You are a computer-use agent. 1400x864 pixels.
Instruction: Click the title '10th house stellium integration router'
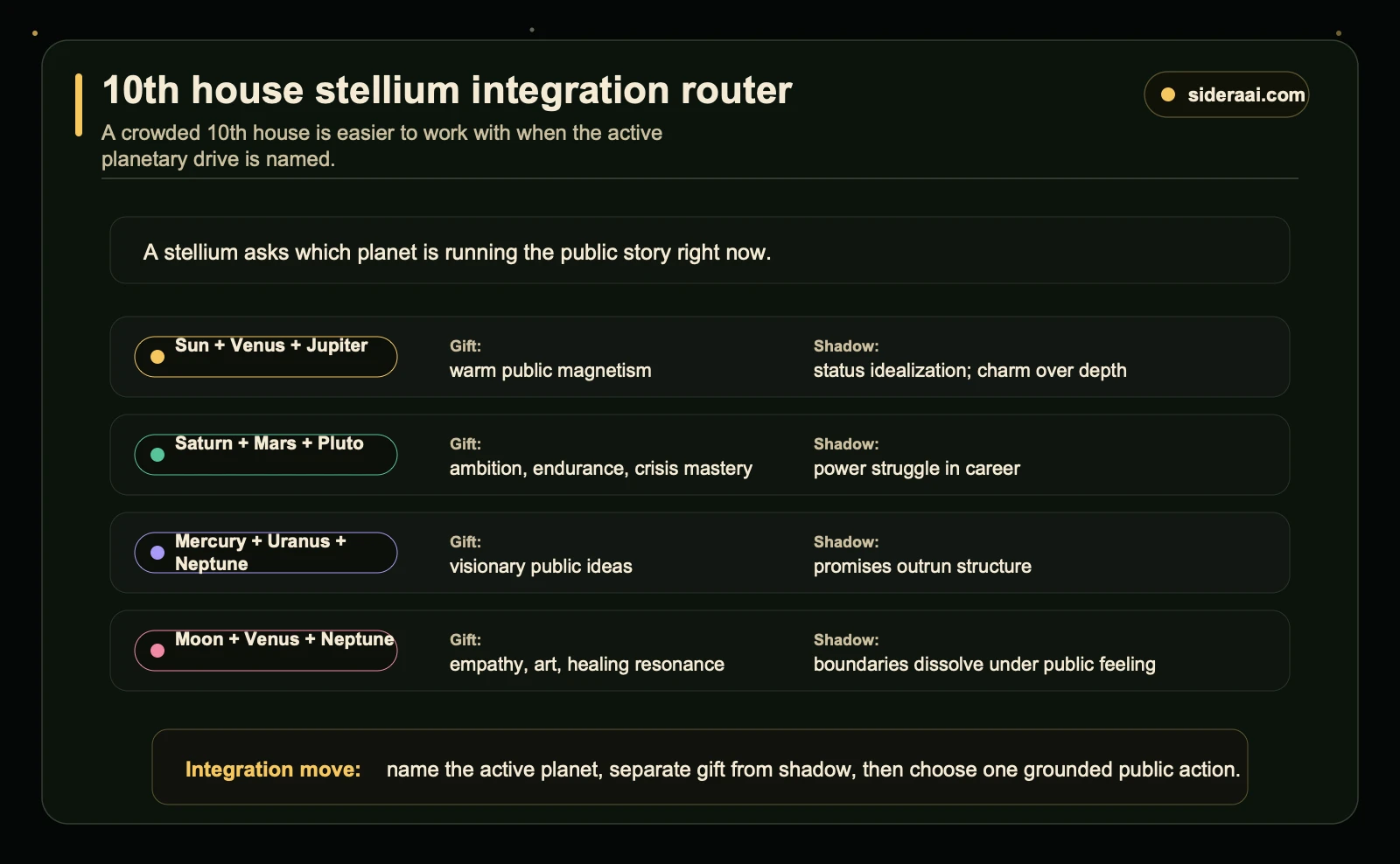[x=447, y=90]
